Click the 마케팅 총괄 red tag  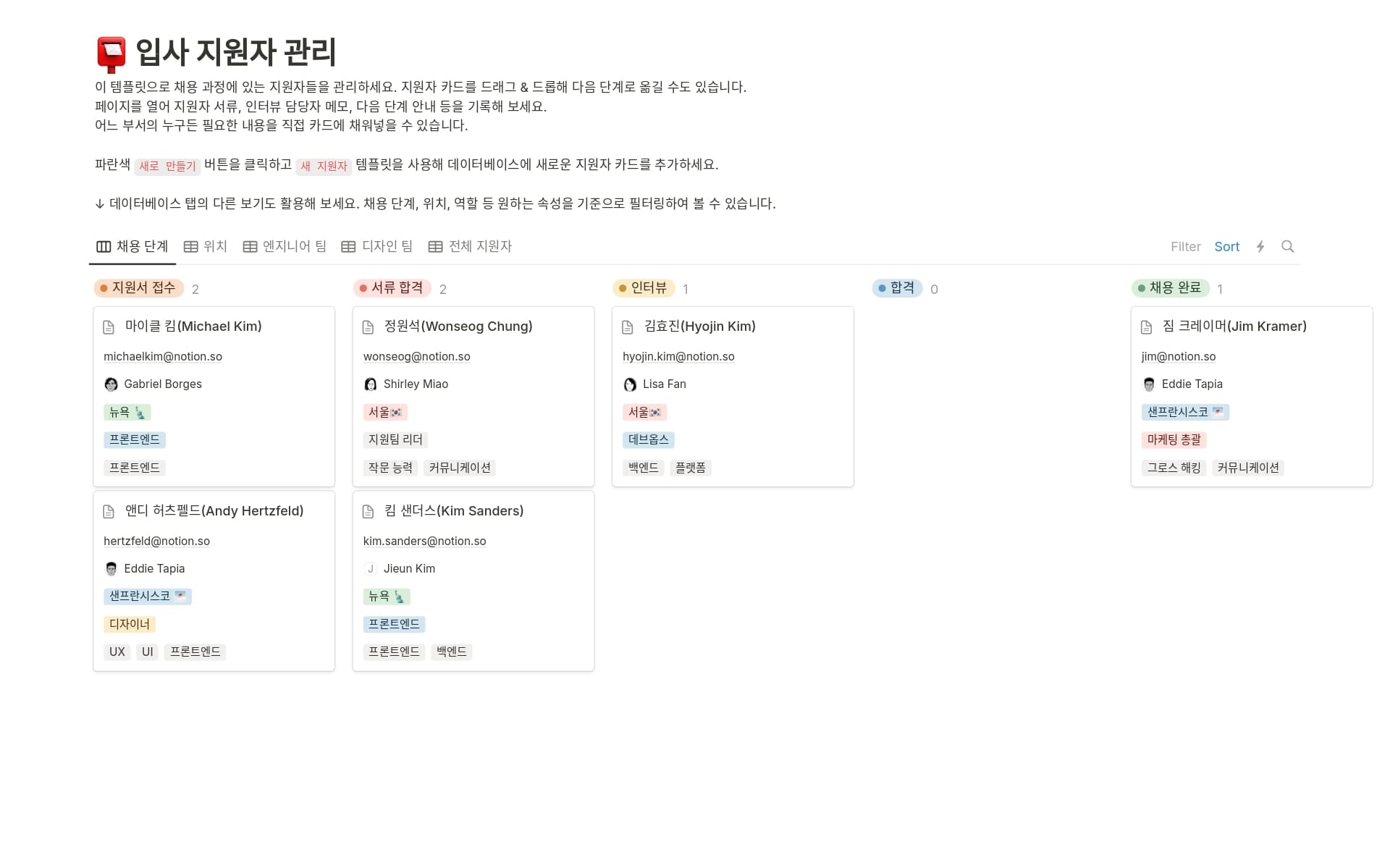(x=1174, y=439)
